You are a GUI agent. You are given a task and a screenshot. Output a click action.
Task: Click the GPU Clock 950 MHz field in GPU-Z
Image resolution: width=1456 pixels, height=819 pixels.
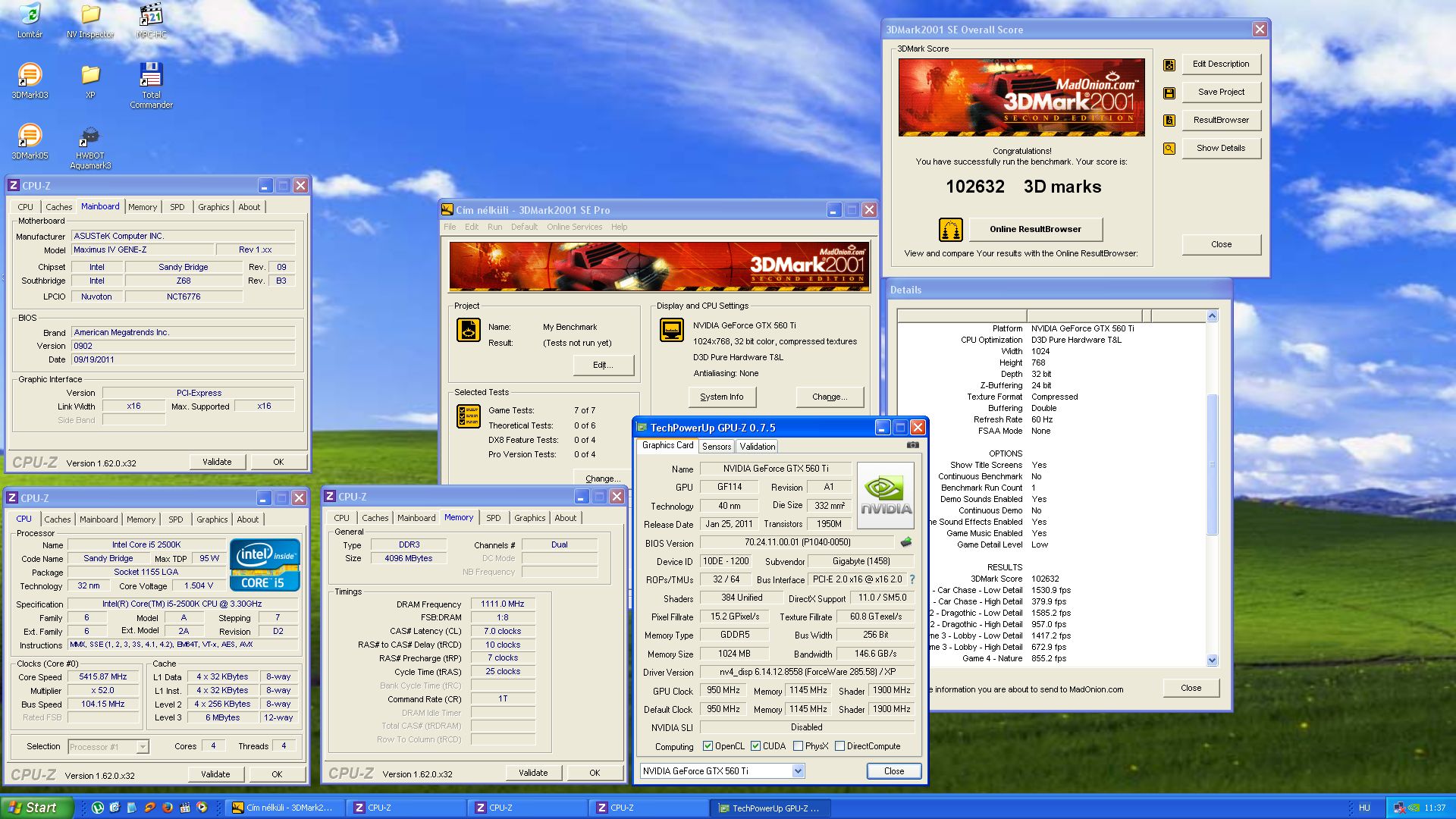(x=723, y=691)
